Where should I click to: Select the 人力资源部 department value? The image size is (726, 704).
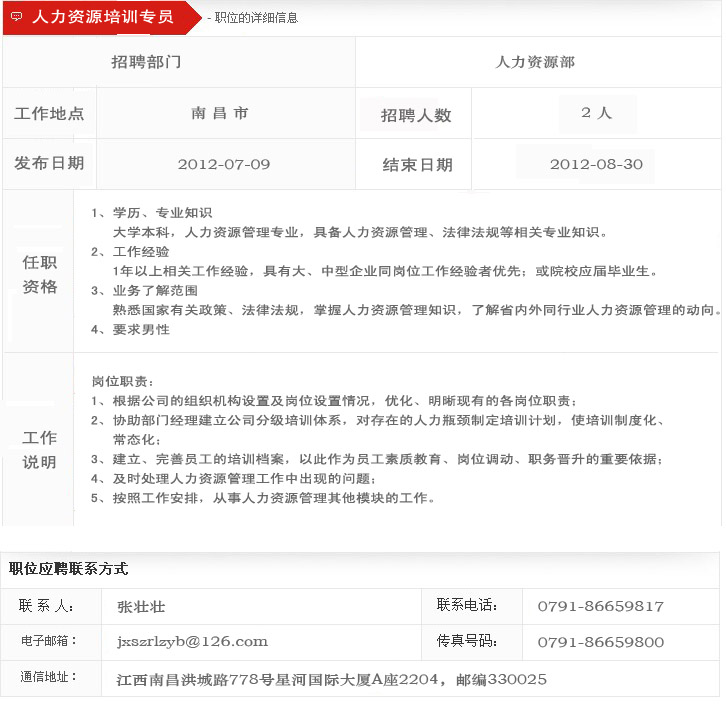[535, 62]
